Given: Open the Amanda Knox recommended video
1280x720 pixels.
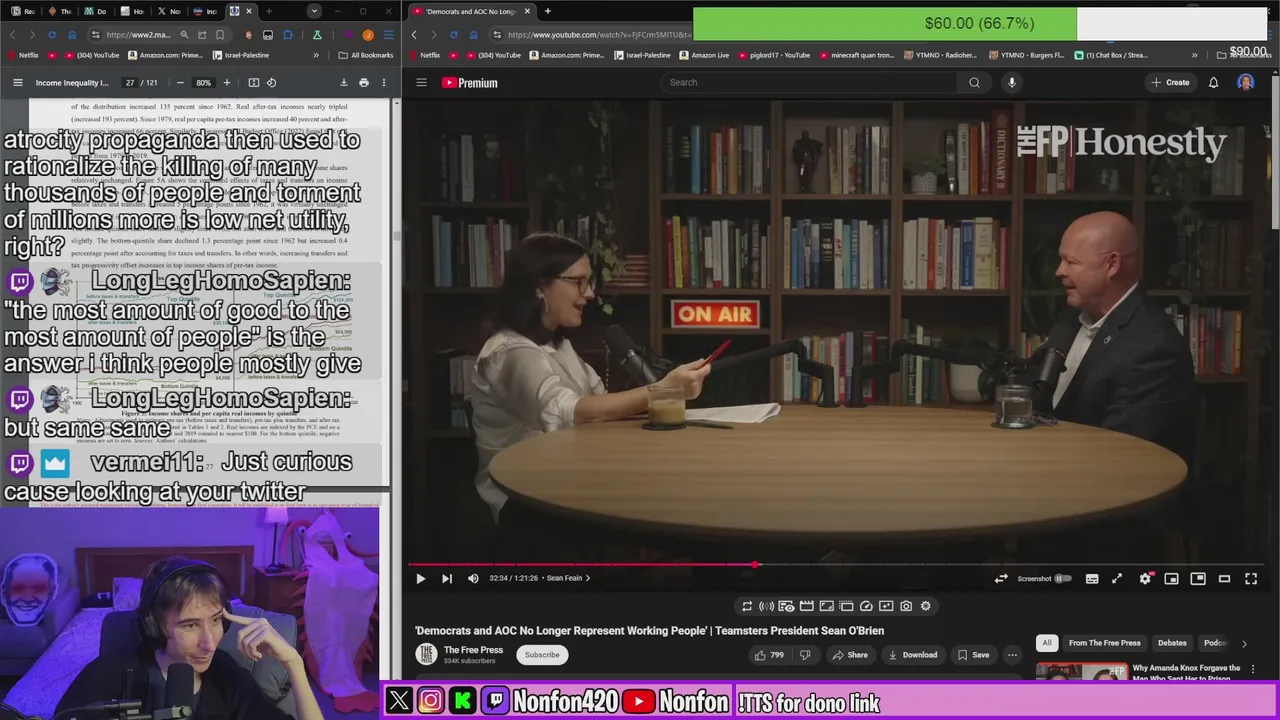Looking at the screenshot, I should click(x=1186, y=672).
